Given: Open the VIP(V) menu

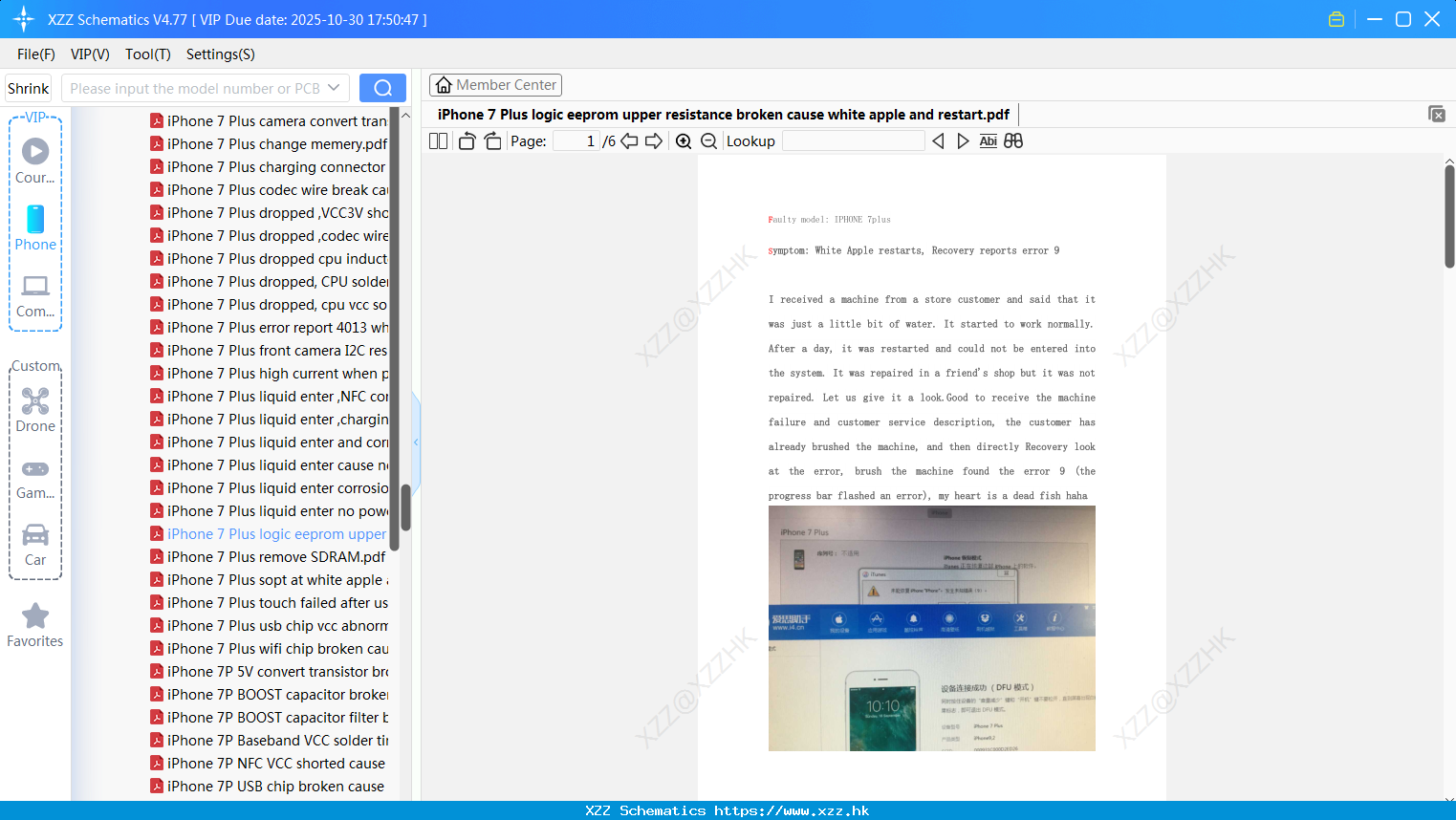Looking at the screenshot, I should click(90, 54).
